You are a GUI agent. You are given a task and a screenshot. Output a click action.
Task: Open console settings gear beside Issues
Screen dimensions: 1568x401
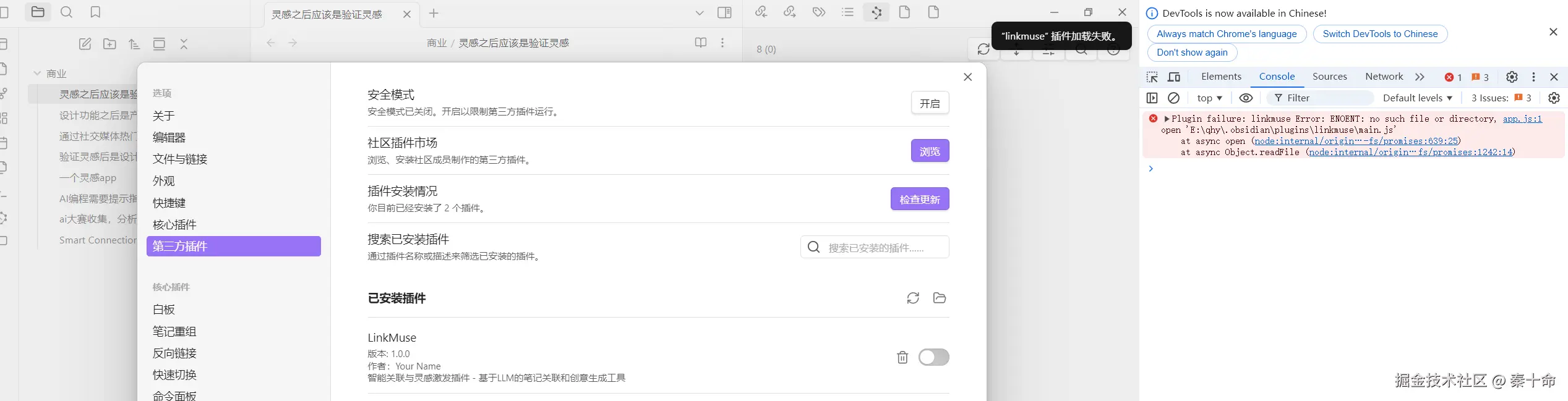point(1554,98)
